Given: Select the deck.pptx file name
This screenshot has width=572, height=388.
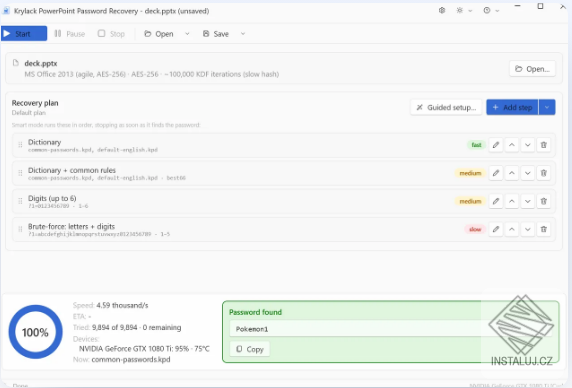Looking at the screenshot, I should pyautogui.click(x=41, y=63).
